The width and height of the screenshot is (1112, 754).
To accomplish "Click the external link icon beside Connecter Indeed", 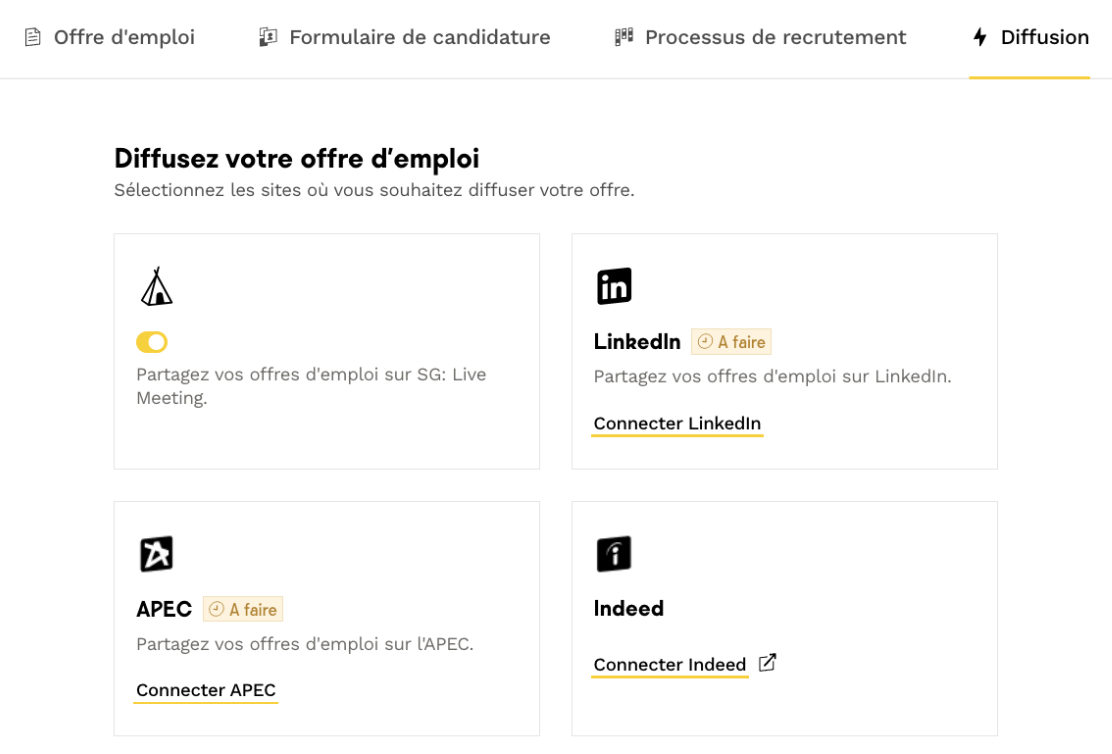I will click(767, 663).
